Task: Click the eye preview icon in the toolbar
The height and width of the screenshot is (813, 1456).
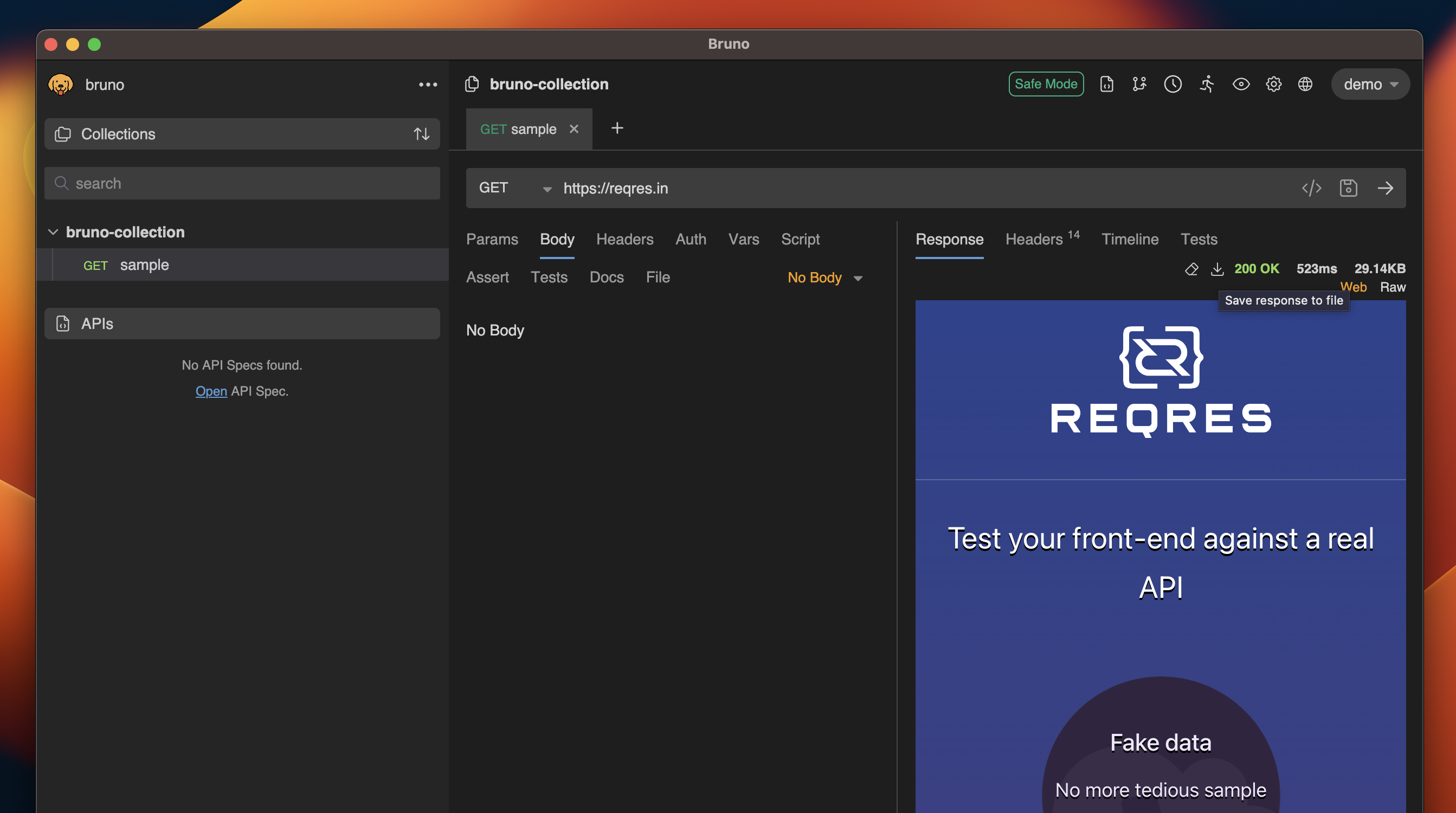Action: tap(1241, 83)
